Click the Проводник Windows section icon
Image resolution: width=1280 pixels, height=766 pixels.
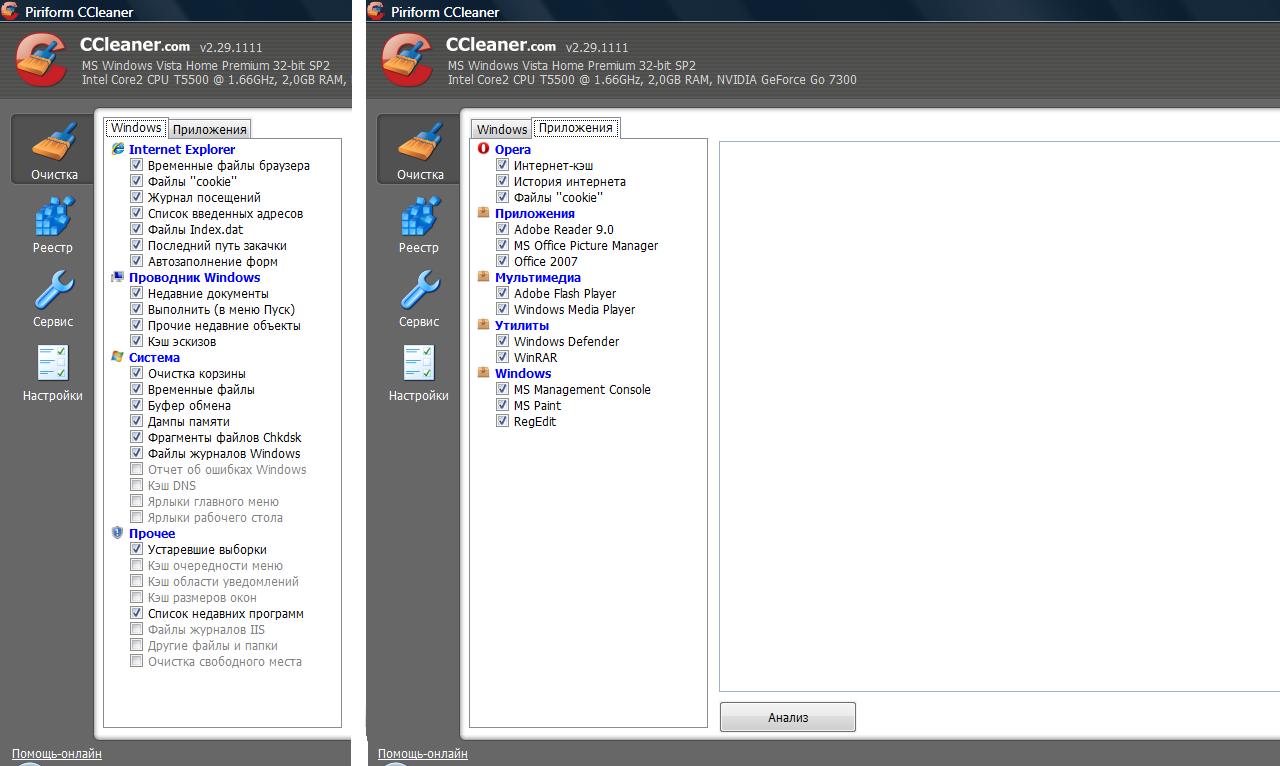click(x=118, y=277)
